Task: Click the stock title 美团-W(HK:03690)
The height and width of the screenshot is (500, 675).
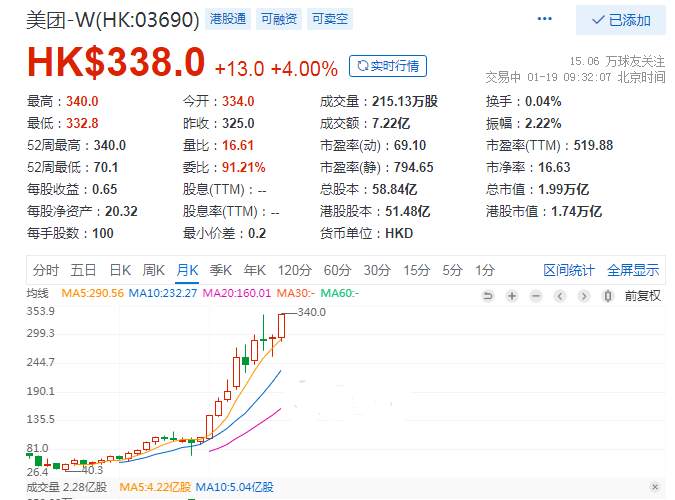Action: tap(113, 20)
